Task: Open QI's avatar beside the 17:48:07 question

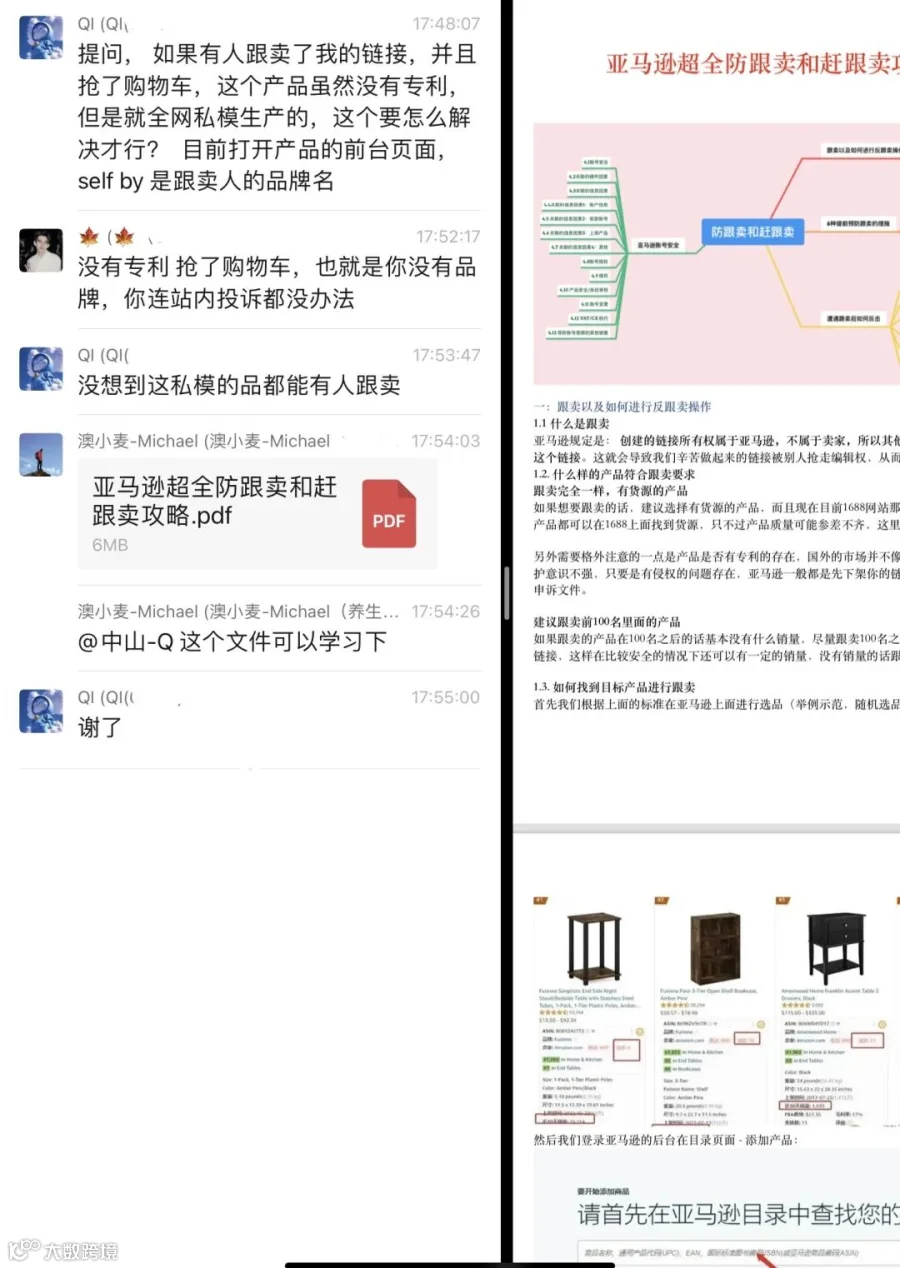Action: (x=41, y=37)
